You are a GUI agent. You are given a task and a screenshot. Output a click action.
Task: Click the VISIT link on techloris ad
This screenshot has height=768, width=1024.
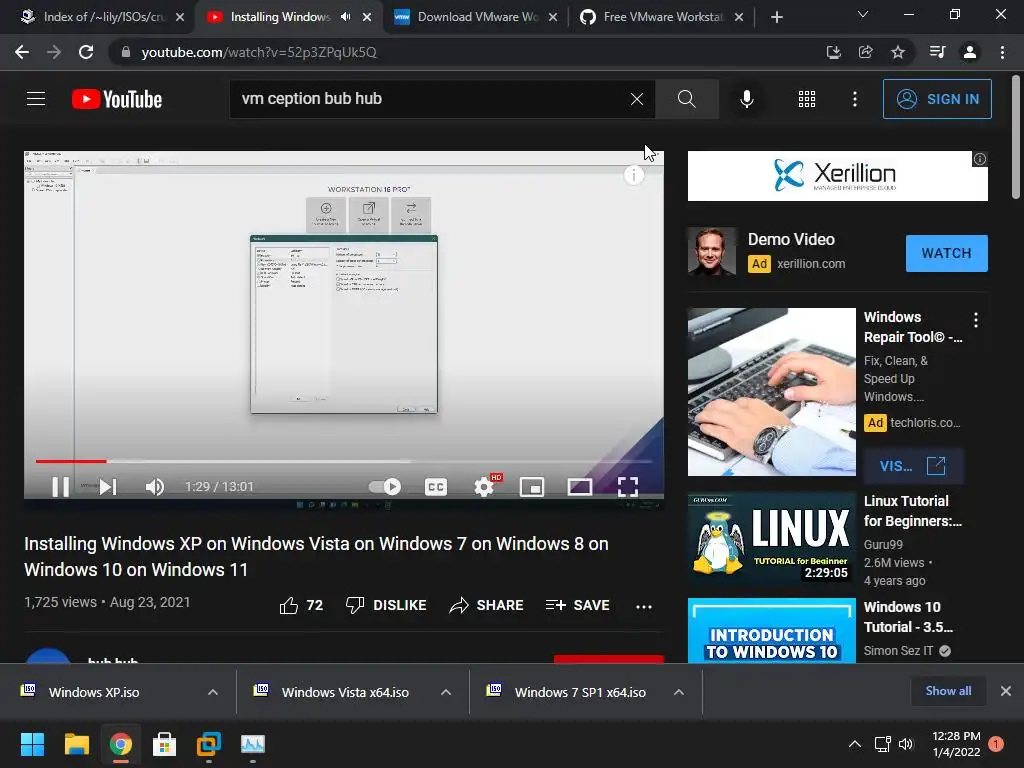913,466
